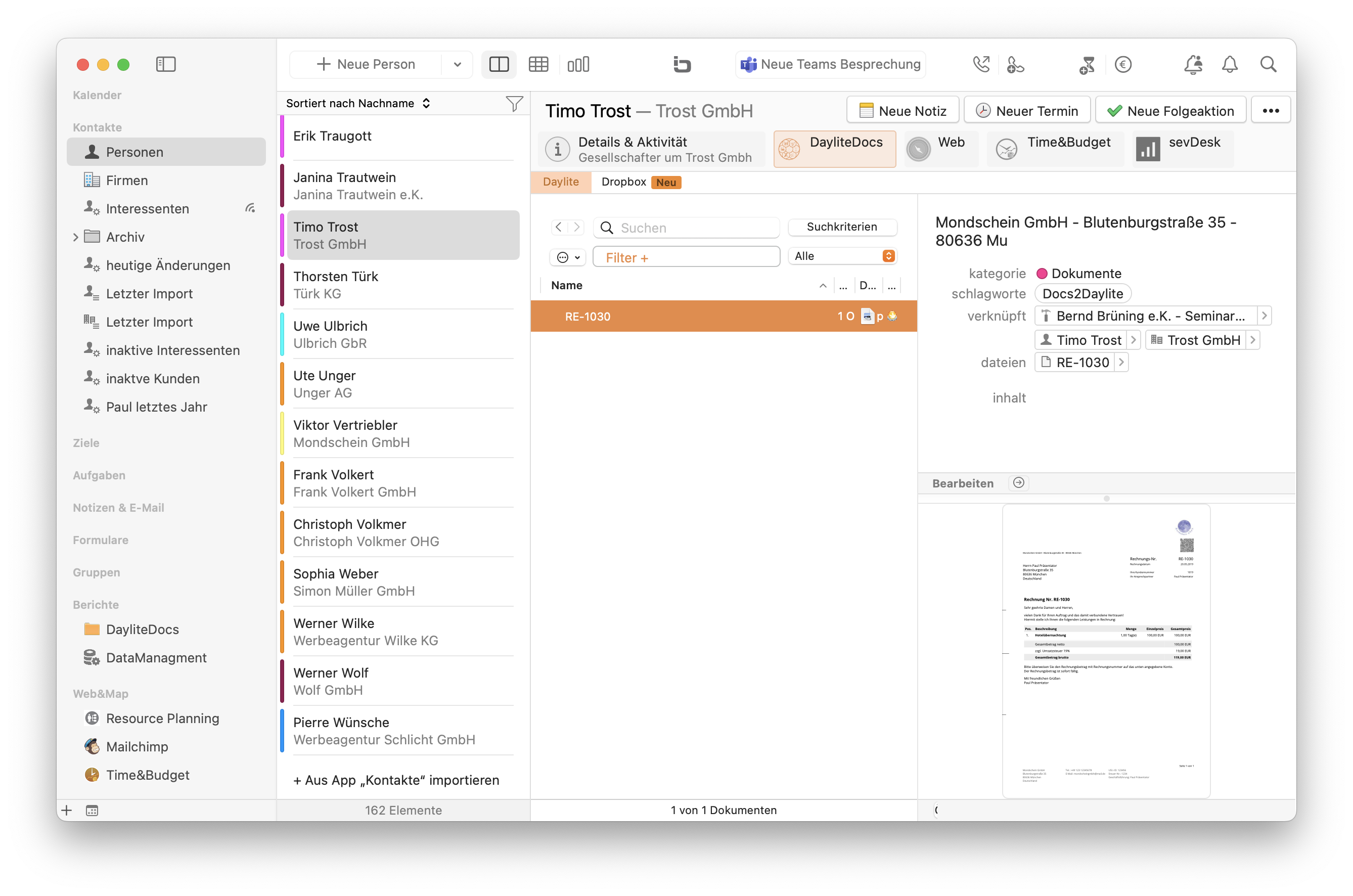Change the Sortiert nach Nachname sorting
Screen dimensions: 1353x896
coord(358,104)
